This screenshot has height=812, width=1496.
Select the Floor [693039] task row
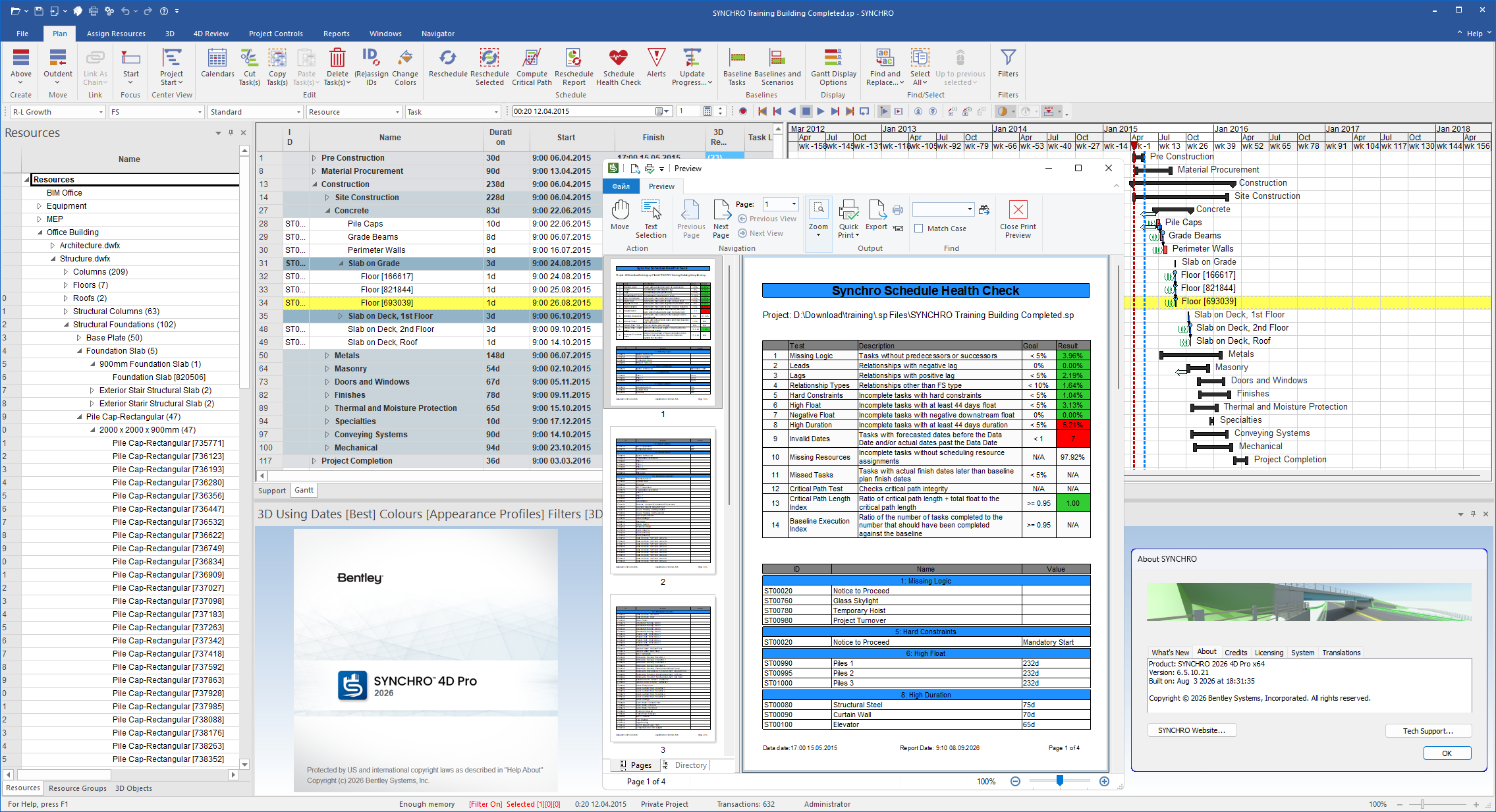[428, 303]
